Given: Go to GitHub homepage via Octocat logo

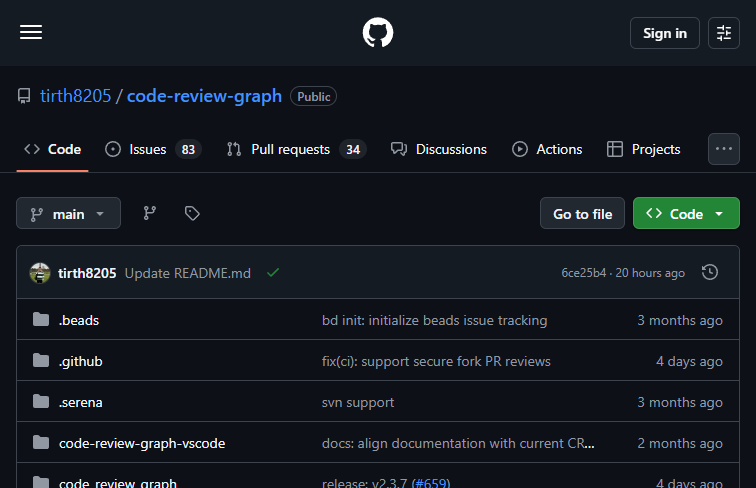Looking at the screenshot, I should point(378,33).
